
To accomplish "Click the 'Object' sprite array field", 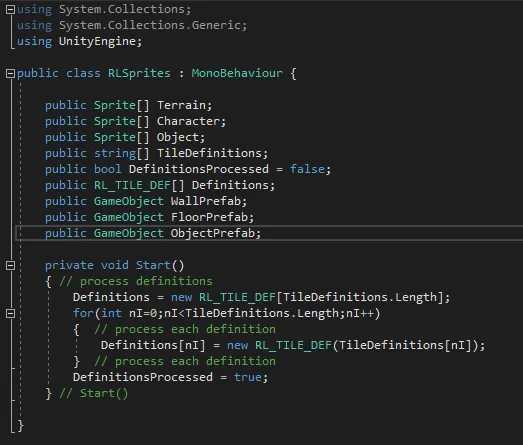I will tap(178, 137).
